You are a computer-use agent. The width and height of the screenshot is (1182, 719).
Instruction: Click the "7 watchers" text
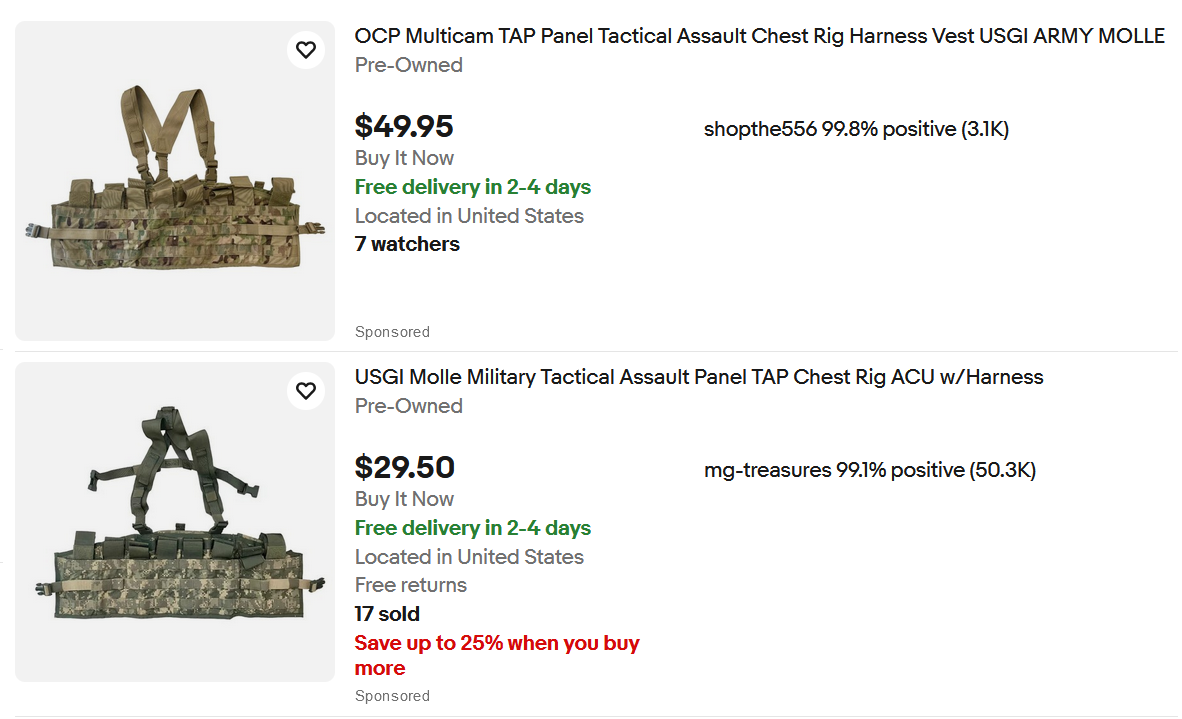[407, 244]
